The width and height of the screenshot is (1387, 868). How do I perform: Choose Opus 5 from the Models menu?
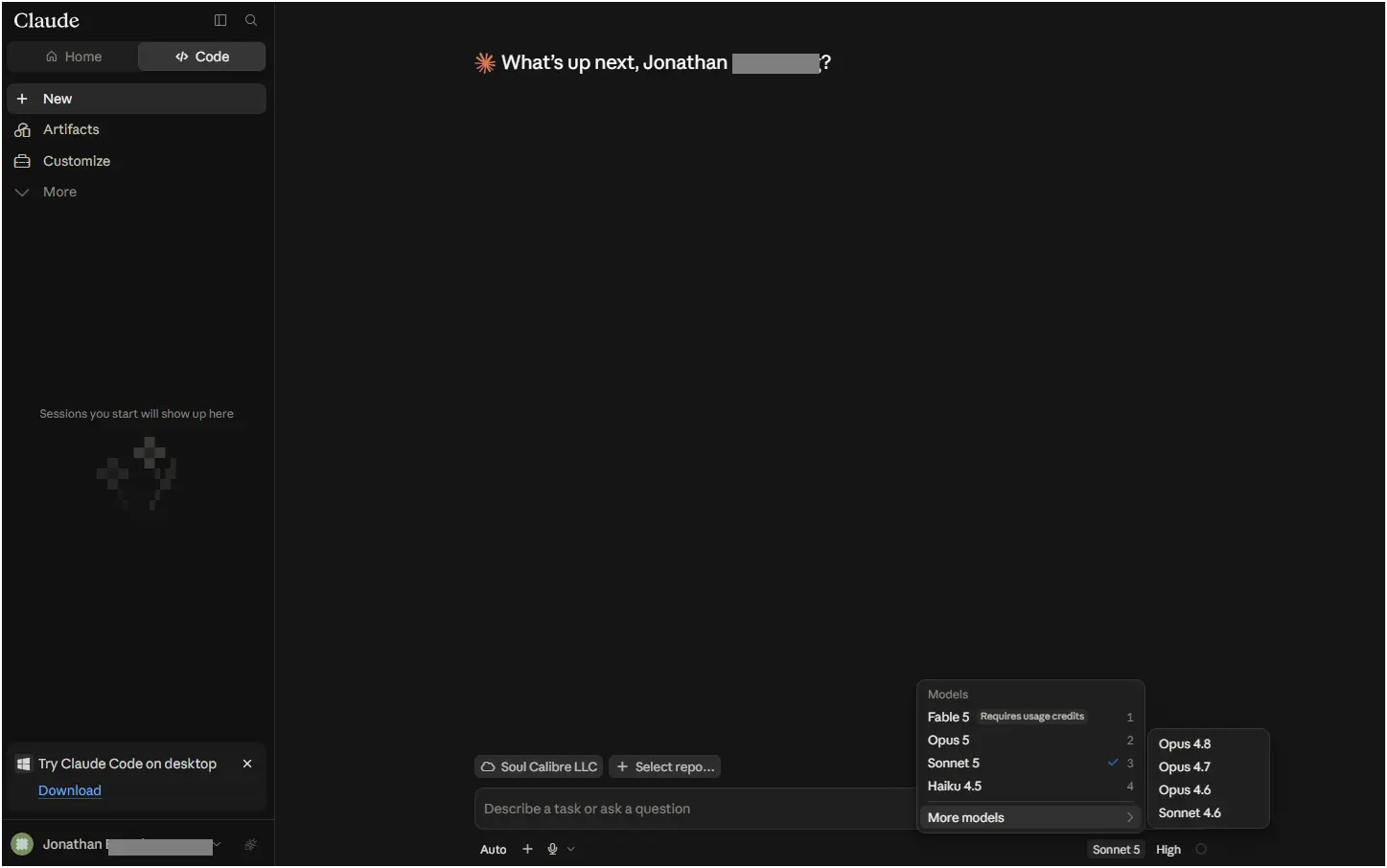click(x=1030, y=740)
